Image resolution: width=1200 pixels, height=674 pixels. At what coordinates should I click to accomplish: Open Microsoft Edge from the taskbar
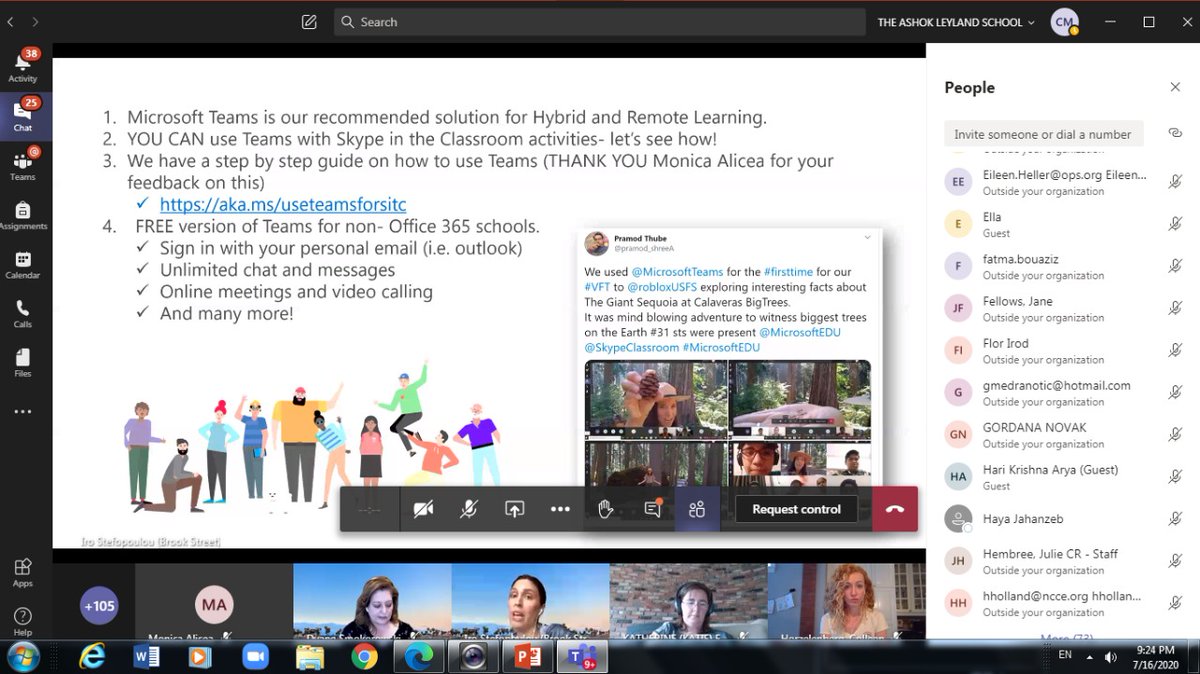(418, 656)
